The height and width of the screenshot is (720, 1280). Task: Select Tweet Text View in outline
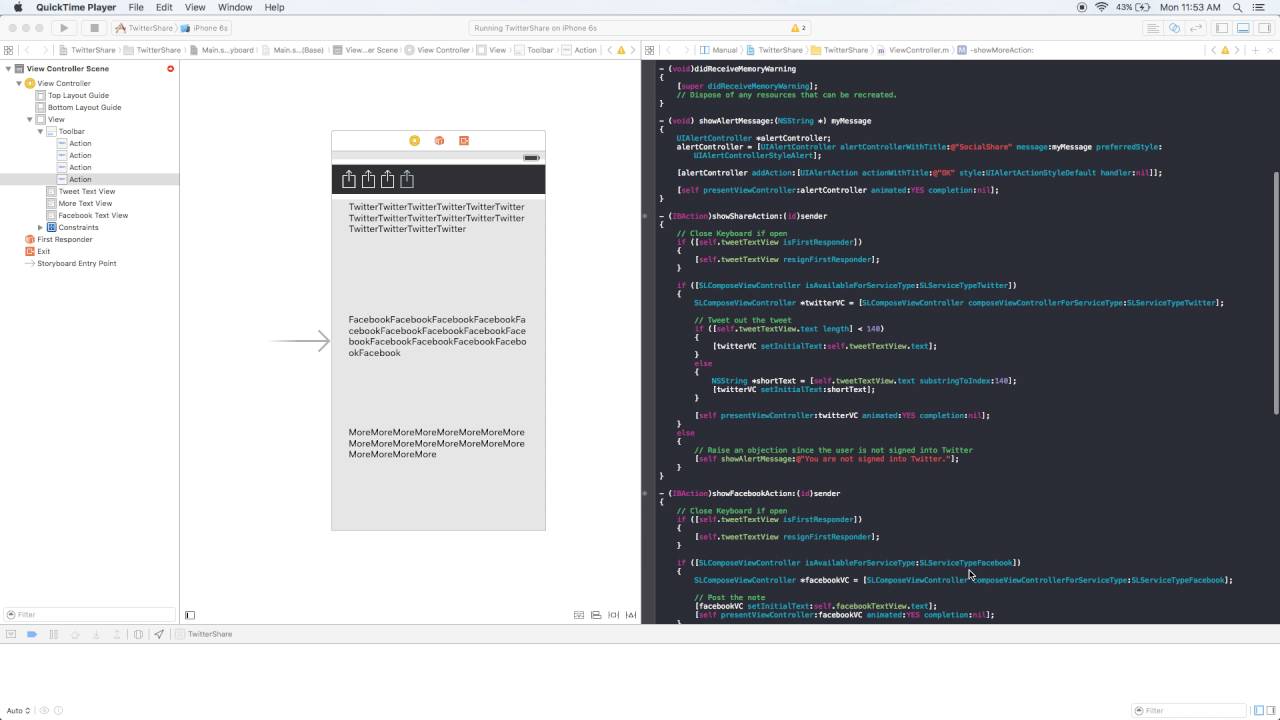[87, 191]
